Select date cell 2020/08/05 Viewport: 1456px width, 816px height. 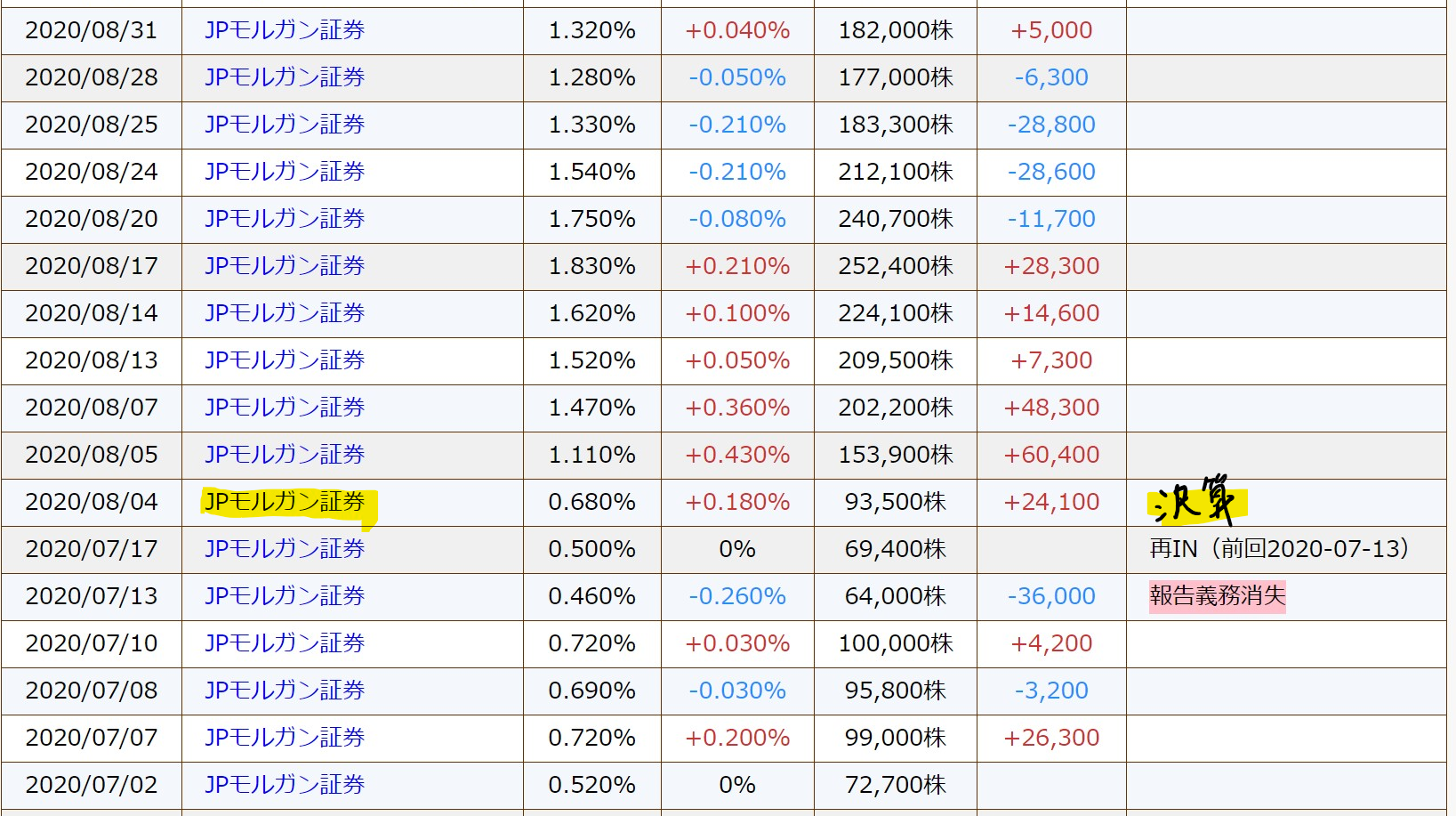(92, 455)
